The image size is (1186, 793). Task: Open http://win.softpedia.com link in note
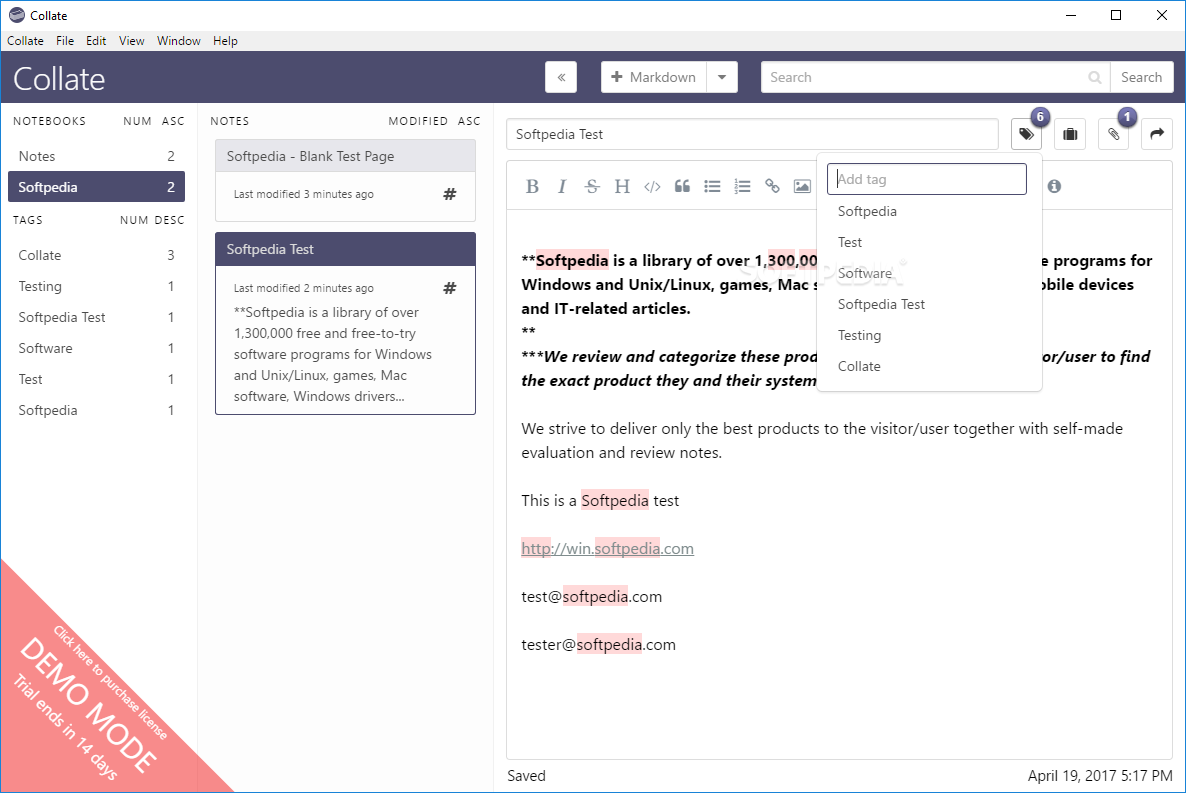click(607, 548)
